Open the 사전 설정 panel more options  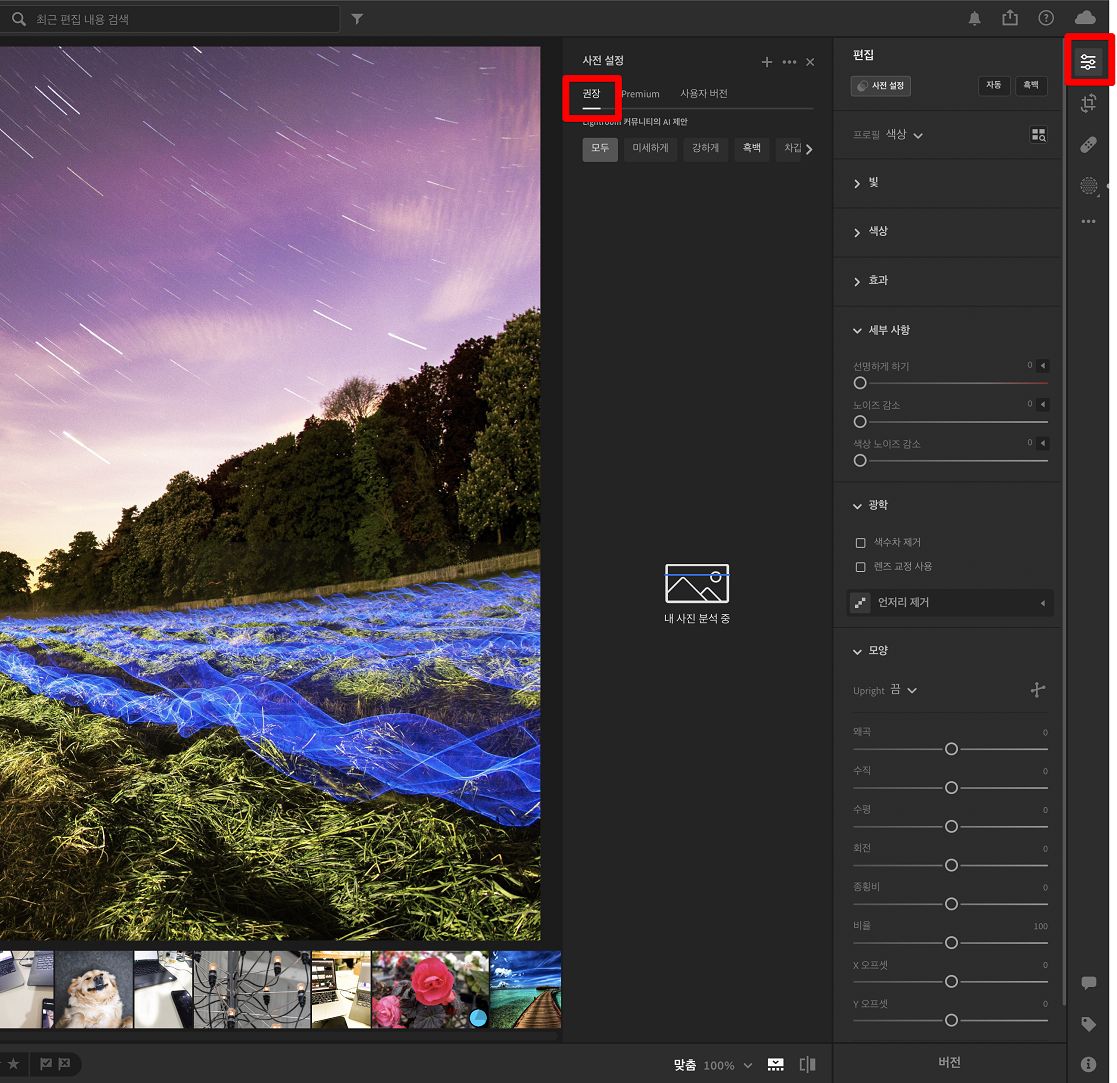[x=789, y=62]
